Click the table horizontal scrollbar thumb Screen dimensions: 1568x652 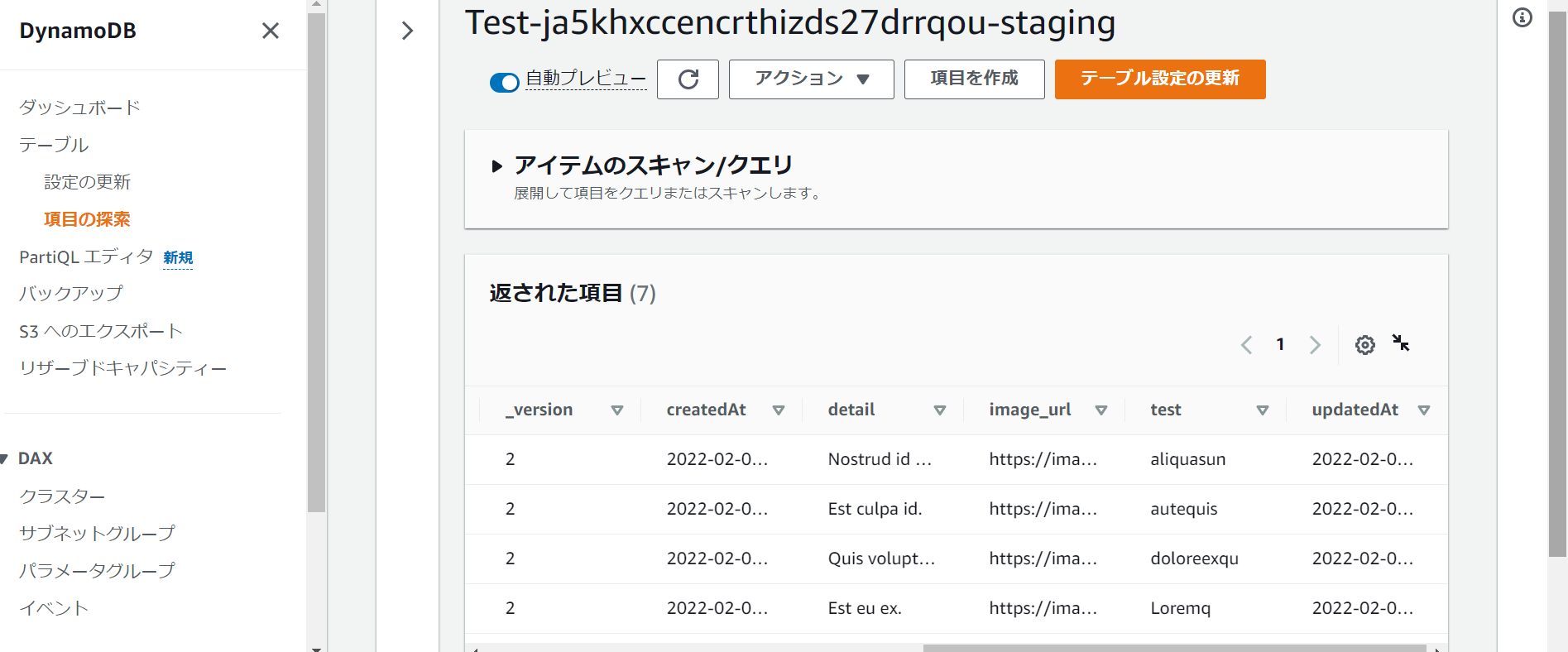pos(1174,649)
